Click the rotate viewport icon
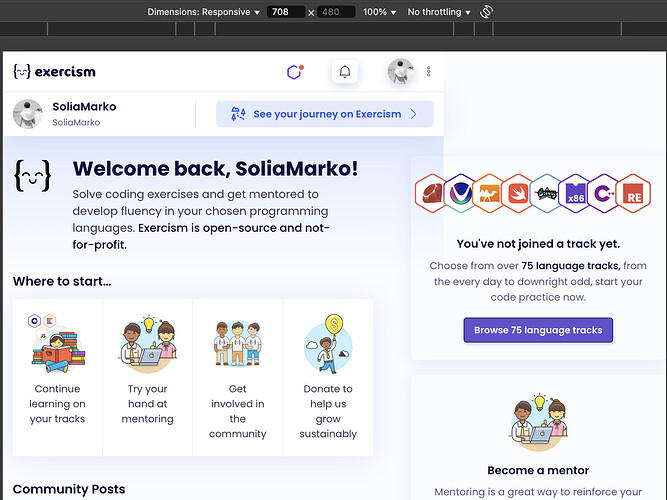The height and width of the screenshot is (500, 667). pos(486,12)
